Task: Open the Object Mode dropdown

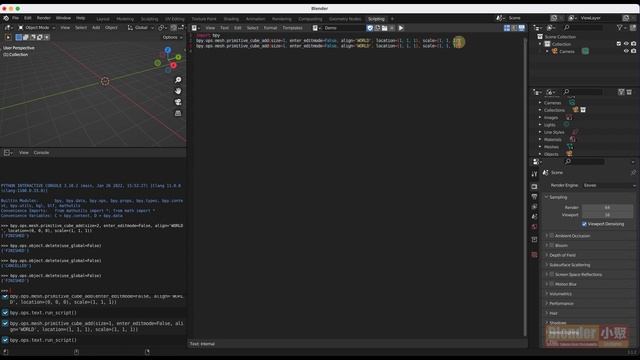Action: click(x=37, y=27)
